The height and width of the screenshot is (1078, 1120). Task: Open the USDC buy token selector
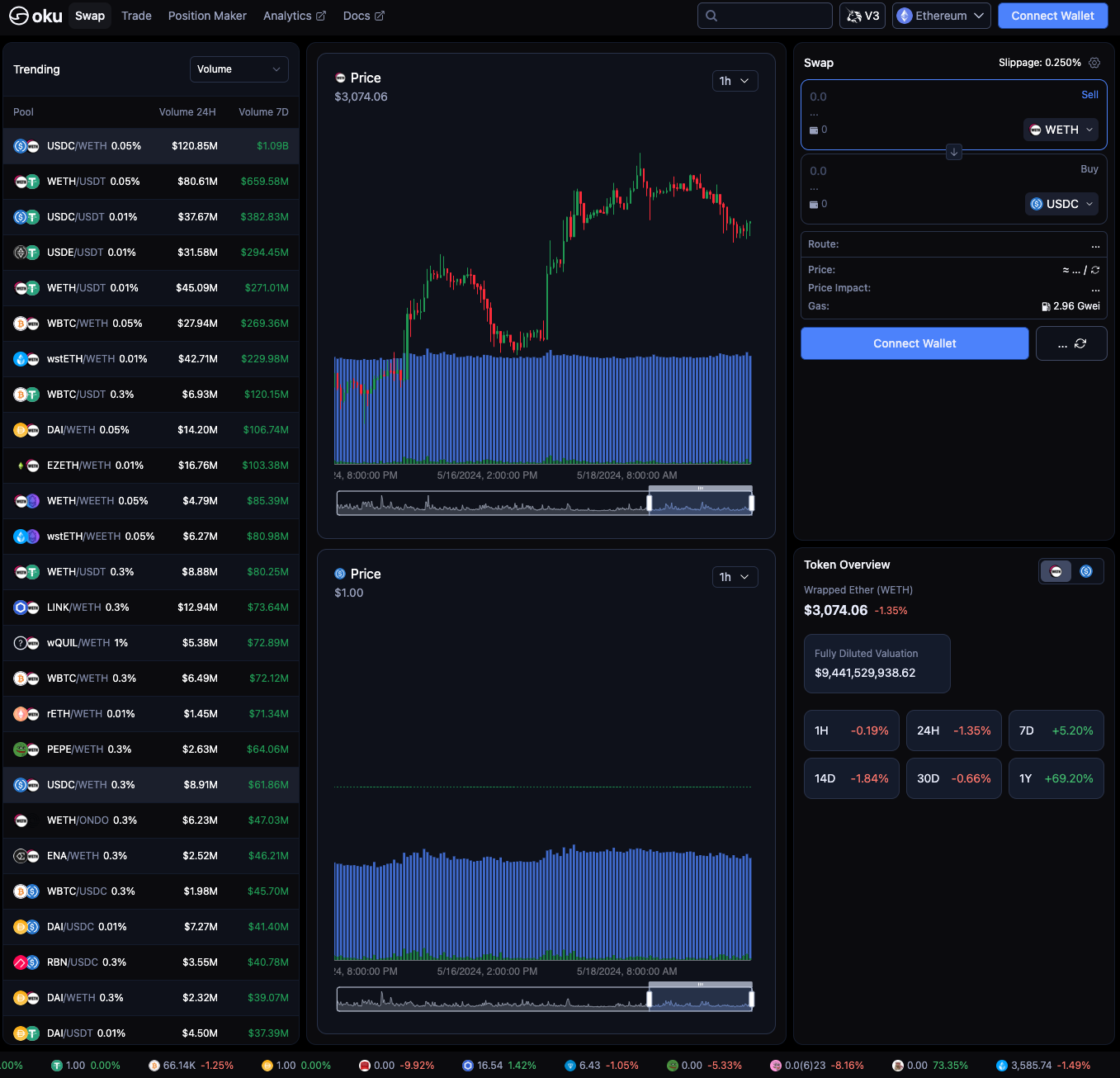point(1062,204)
